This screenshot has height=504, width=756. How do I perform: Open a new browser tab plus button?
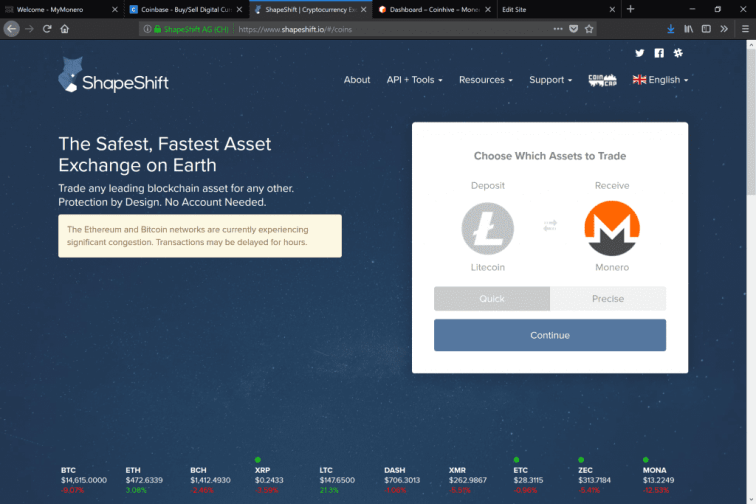tap(631, 9)
